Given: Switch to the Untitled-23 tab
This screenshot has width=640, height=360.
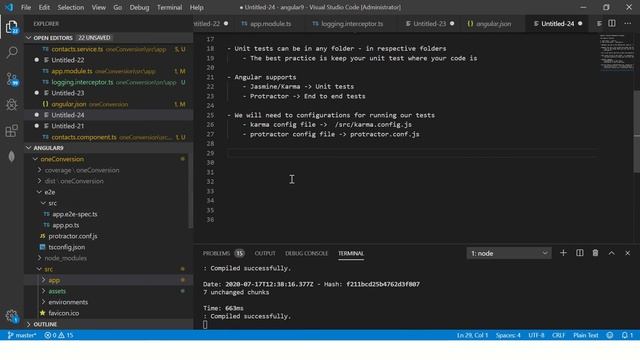Looking at the screenshot, I should click(430, 24).
